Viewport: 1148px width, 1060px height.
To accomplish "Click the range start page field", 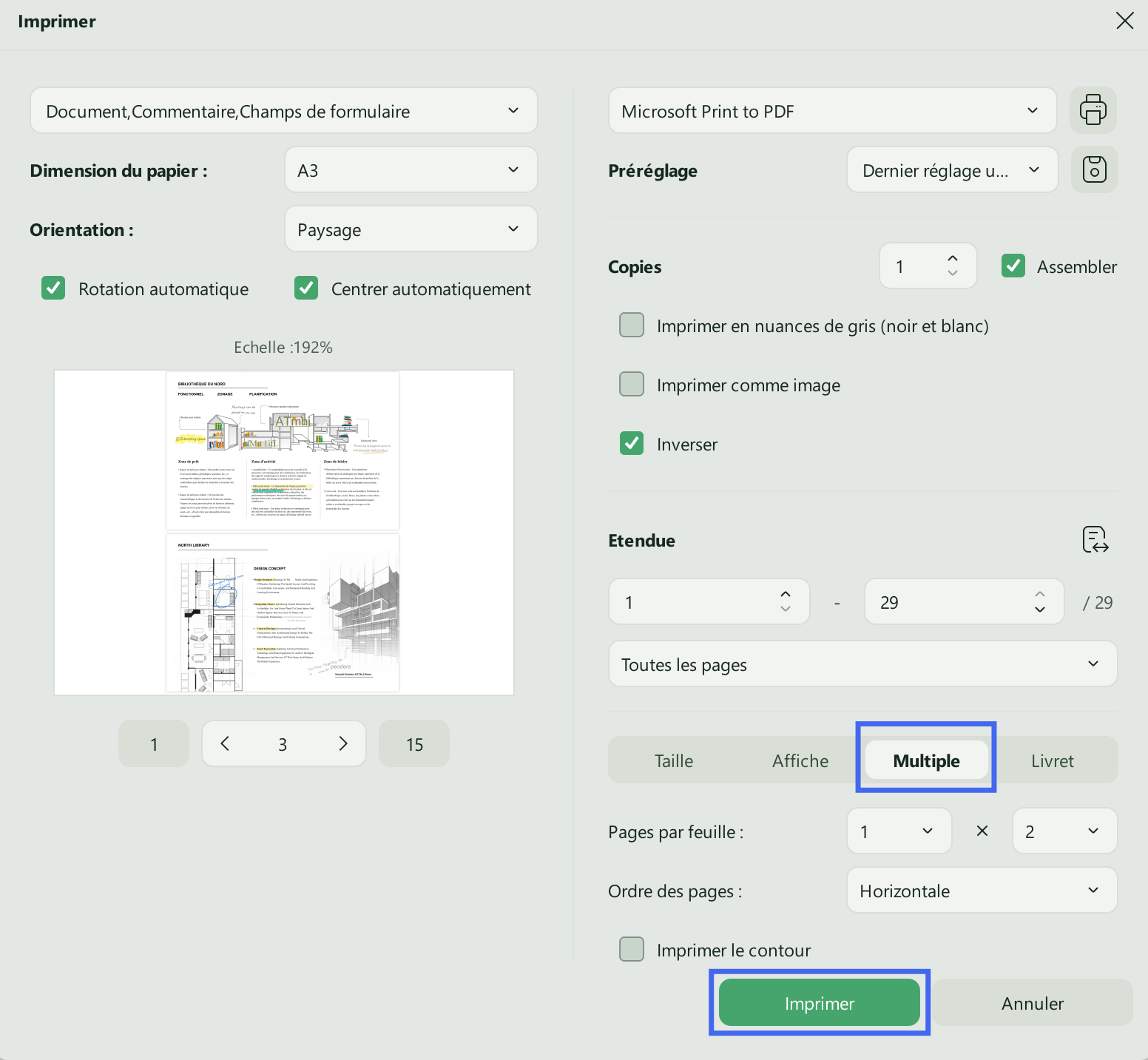I will click(709, 601).
